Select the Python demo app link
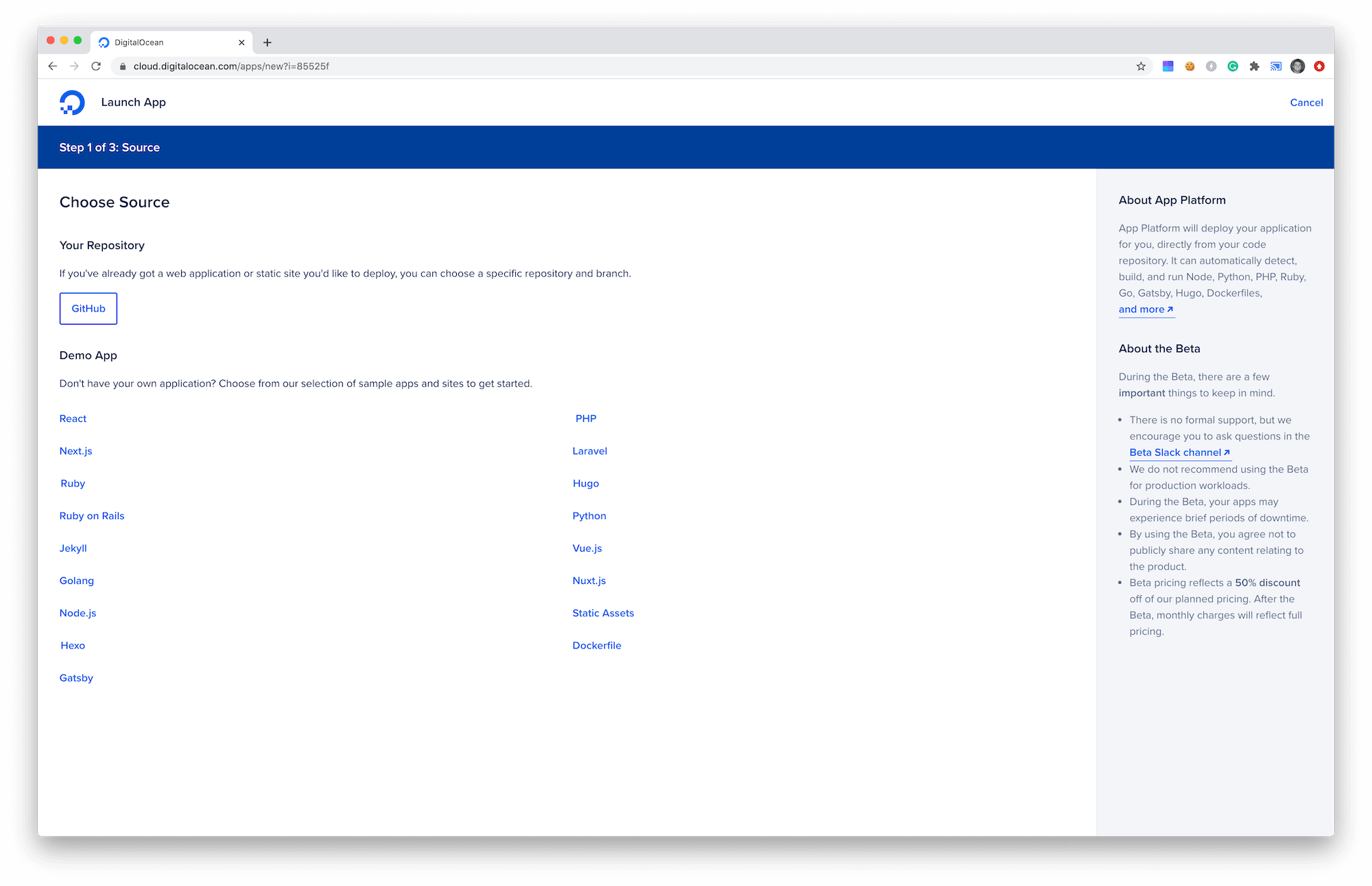The width and height of the screenshot is (1372, 886). tap(590, 515)
